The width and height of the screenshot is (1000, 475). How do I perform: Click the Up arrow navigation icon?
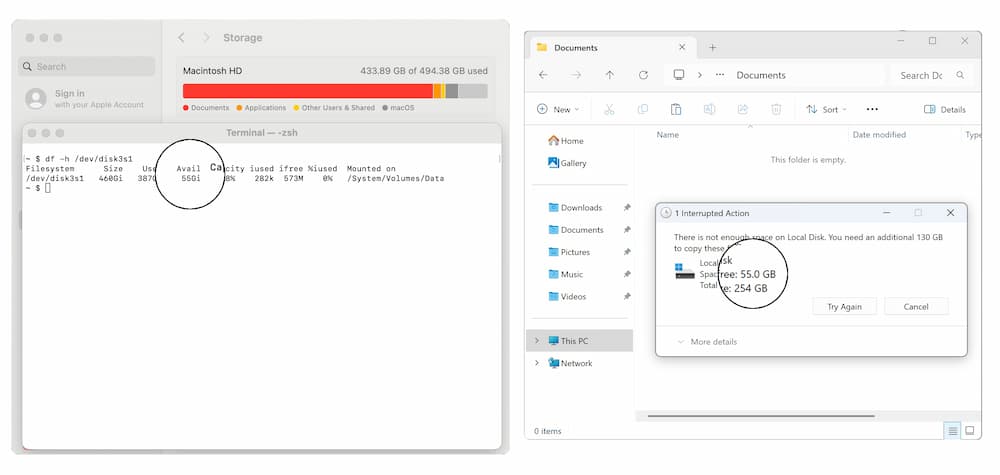609,75
